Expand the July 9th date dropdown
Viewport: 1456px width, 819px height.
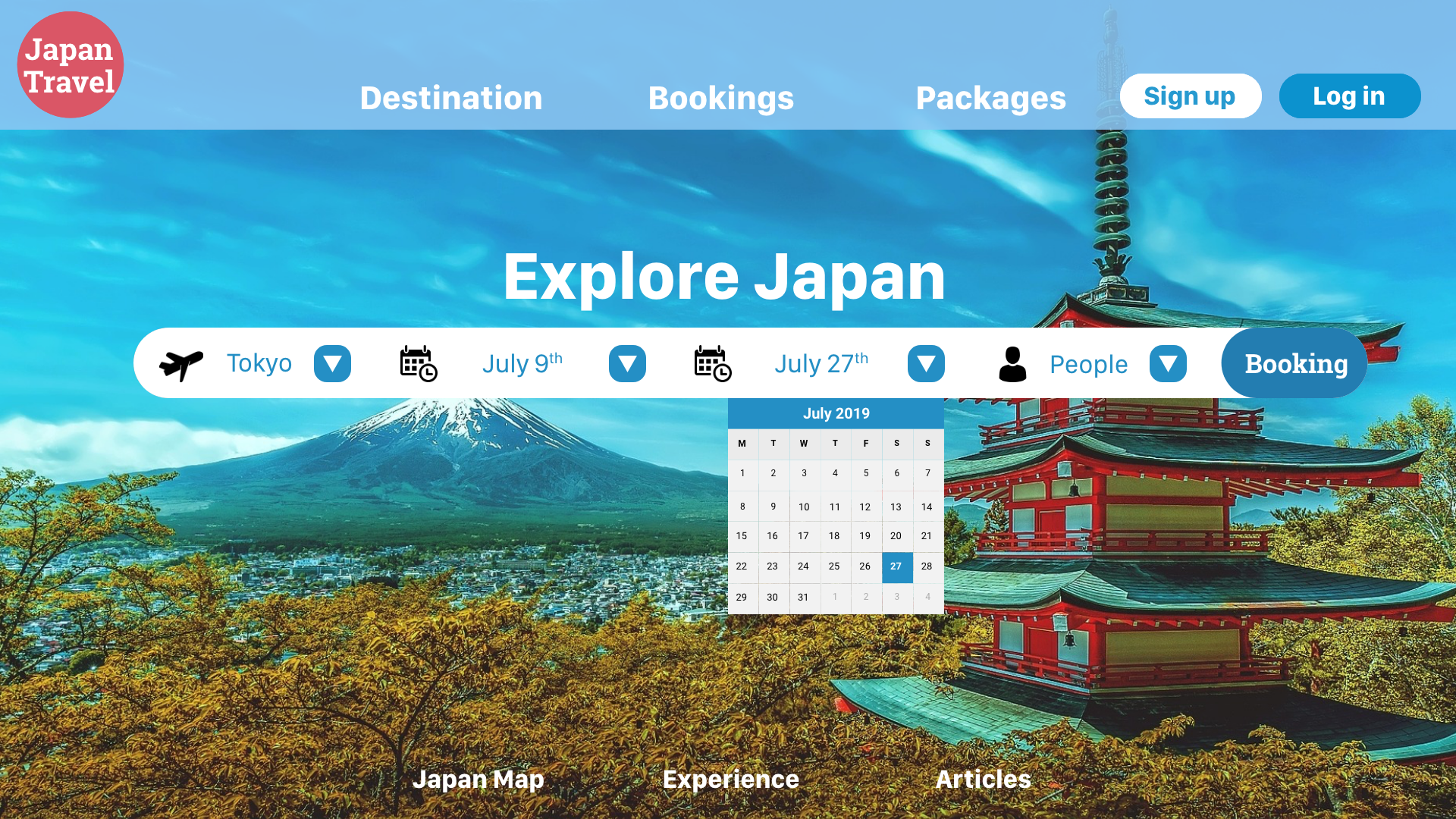[627, 364]
